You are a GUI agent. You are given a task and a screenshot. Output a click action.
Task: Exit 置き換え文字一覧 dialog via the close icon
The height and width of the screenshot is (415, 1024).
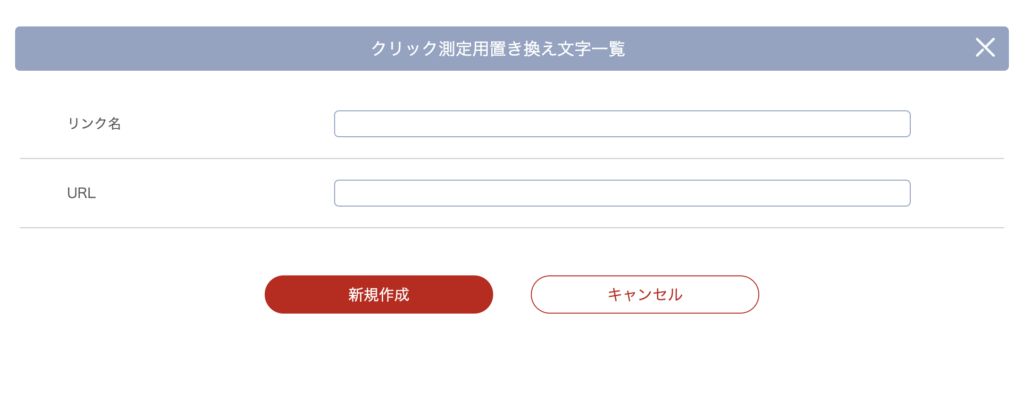pos(985,48)
